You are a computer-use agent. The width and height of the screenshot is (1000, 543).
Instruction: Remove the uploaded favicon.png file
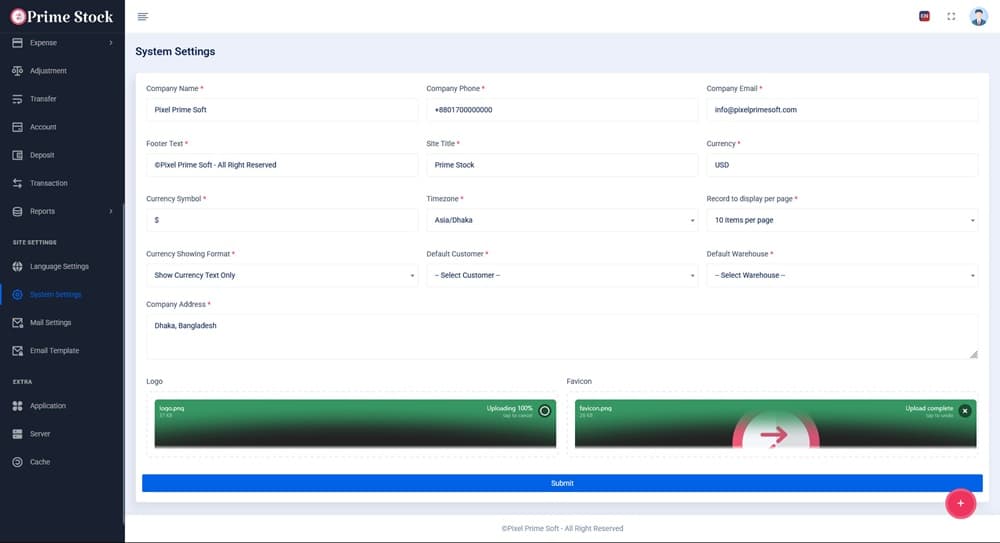pyautogui.click(x=965, y=411)
